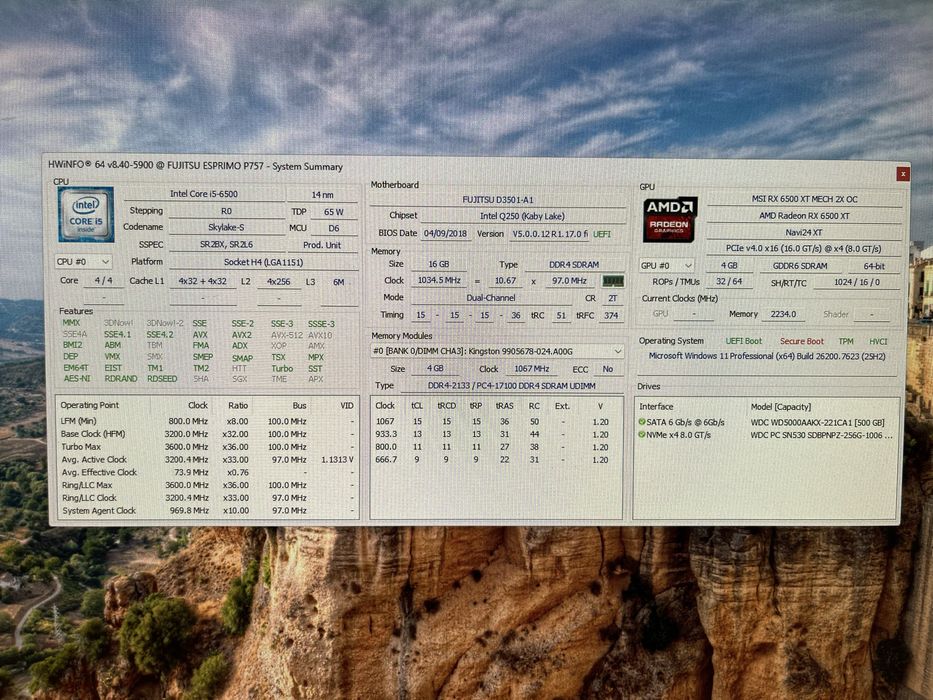
Task: Click the green memory module icon
Action: [613, 280]
